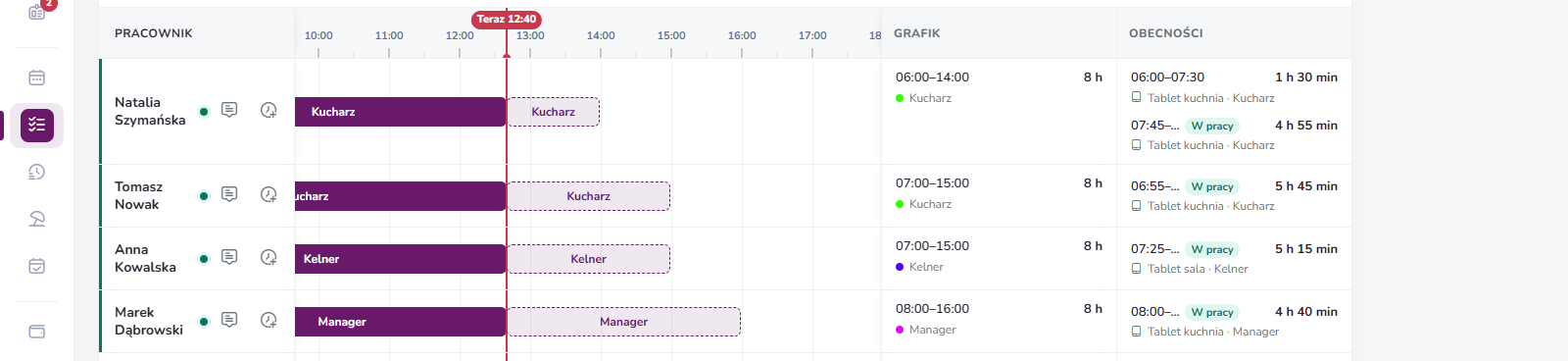The height and width of the screenshot is (361, 1568).
Task: Click W pracy badge on Tomasz's 06:55 entry
Action: coord(1212,186)
